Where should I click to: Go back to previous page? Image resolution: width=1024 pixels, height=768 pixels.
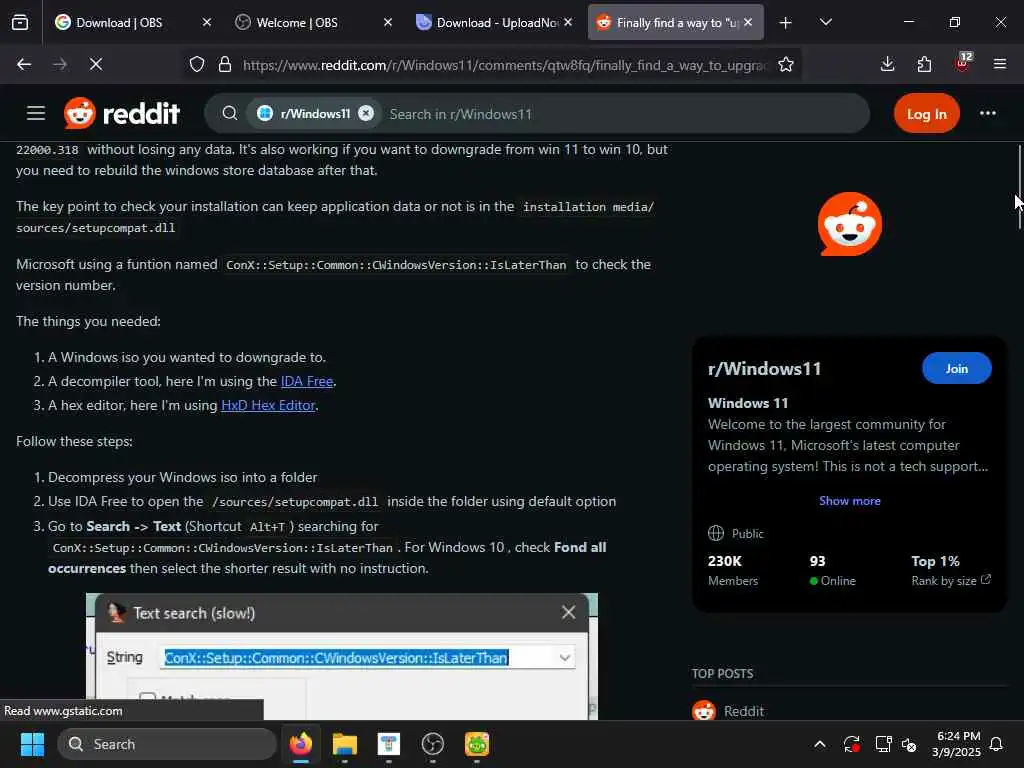(x=24, y=64)
